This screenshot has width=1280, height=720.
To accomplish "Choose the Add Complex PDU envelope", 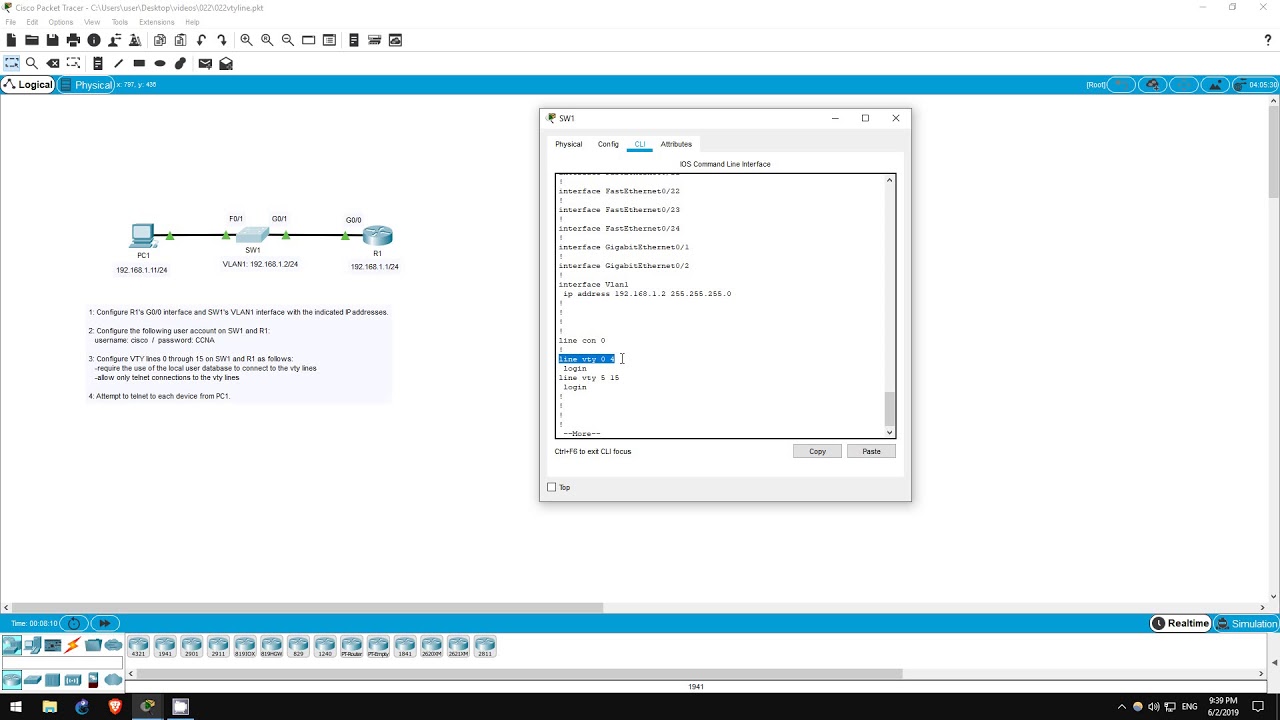I will click(x=226, y=63).
